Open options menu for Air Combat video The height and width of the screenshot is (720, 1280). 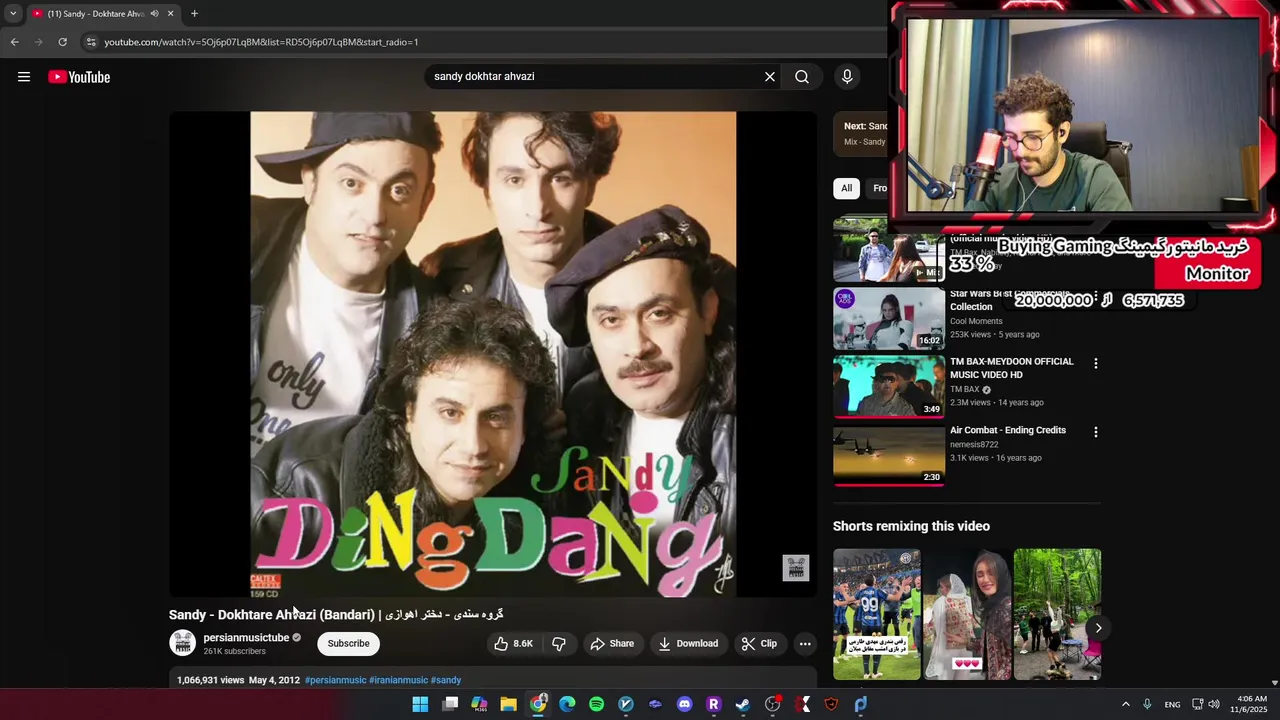(x=1096, y=432)
